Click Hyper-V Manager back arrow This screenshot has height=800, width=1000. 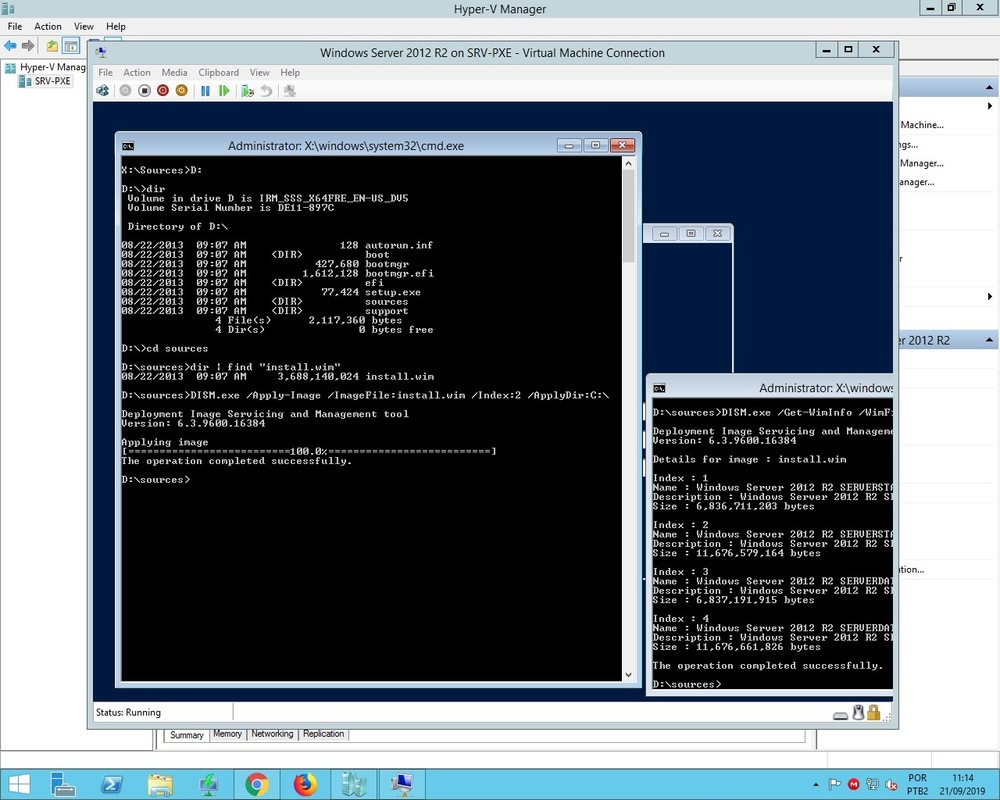[x=10, y=45]
